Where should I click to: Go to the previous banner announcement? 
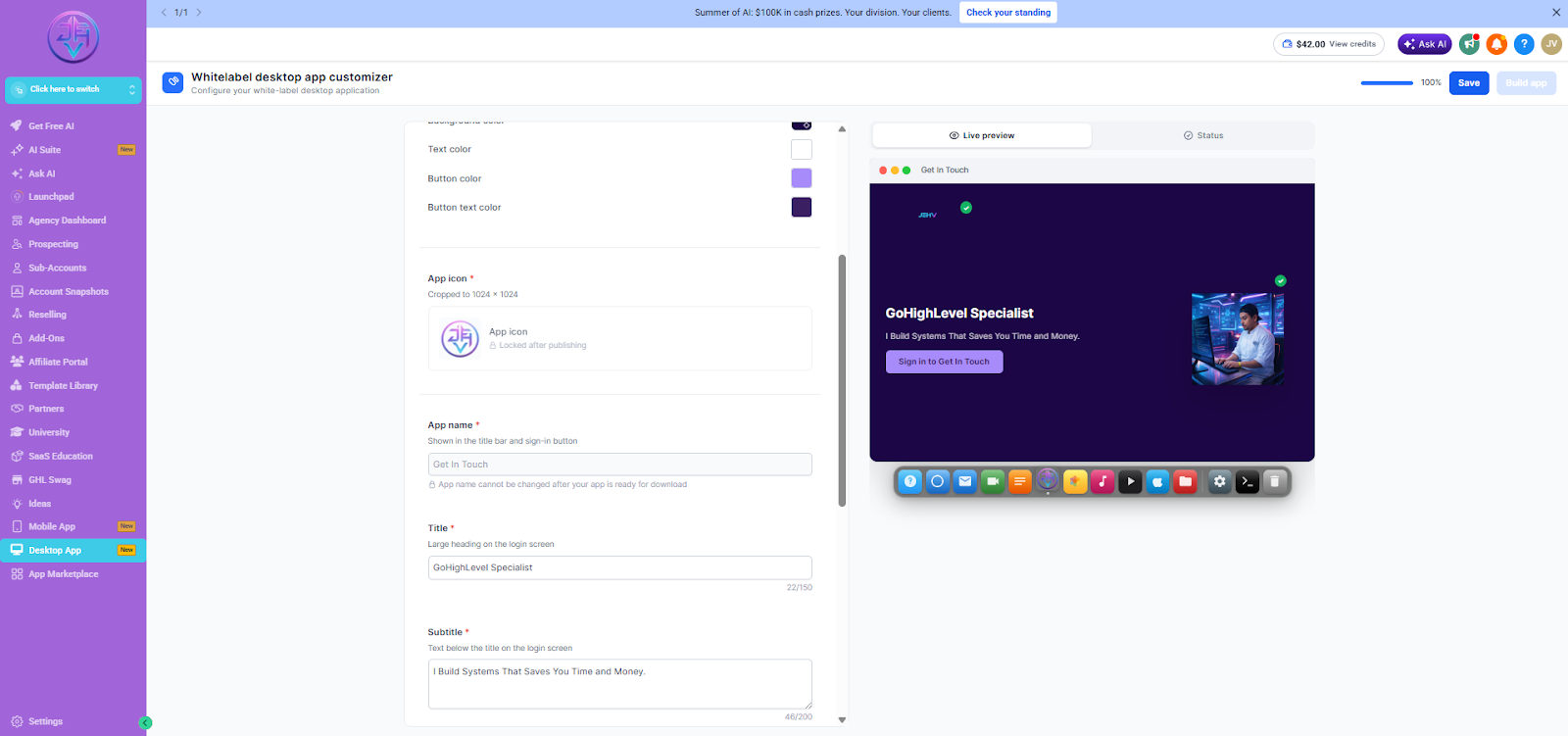[164, 13]
